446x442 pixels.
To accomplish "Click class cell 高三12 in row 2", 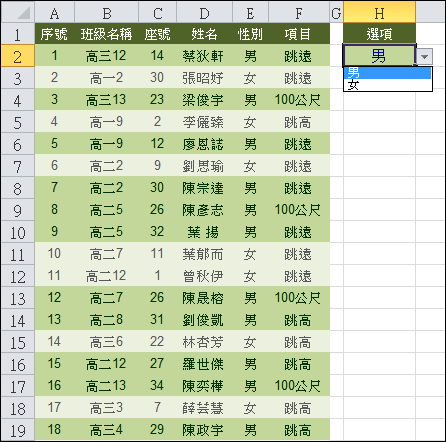I will [106, 56].
